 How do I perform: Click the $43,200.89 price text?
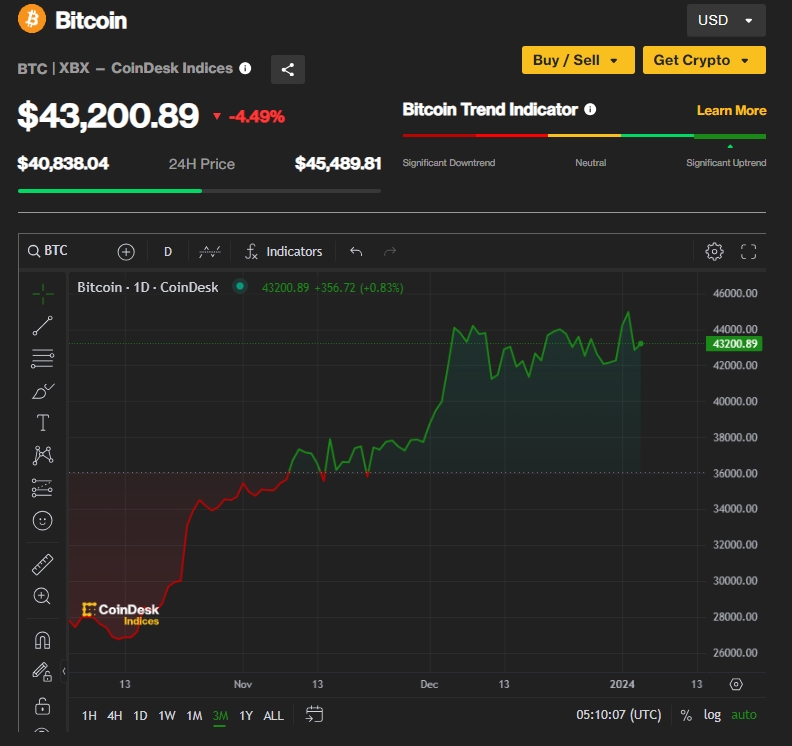tap(108, 115)
